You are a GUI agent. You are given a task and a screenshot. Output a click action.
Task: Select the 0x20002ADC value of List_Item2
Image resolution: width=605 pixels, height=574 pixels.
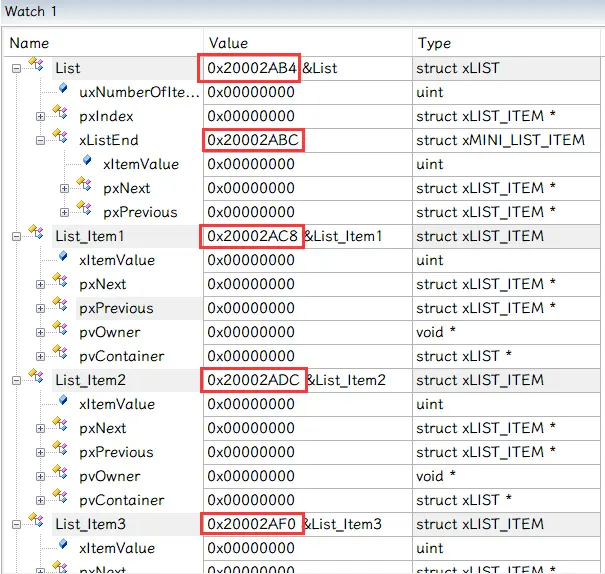pyautogui.click(x=253, y=380)
